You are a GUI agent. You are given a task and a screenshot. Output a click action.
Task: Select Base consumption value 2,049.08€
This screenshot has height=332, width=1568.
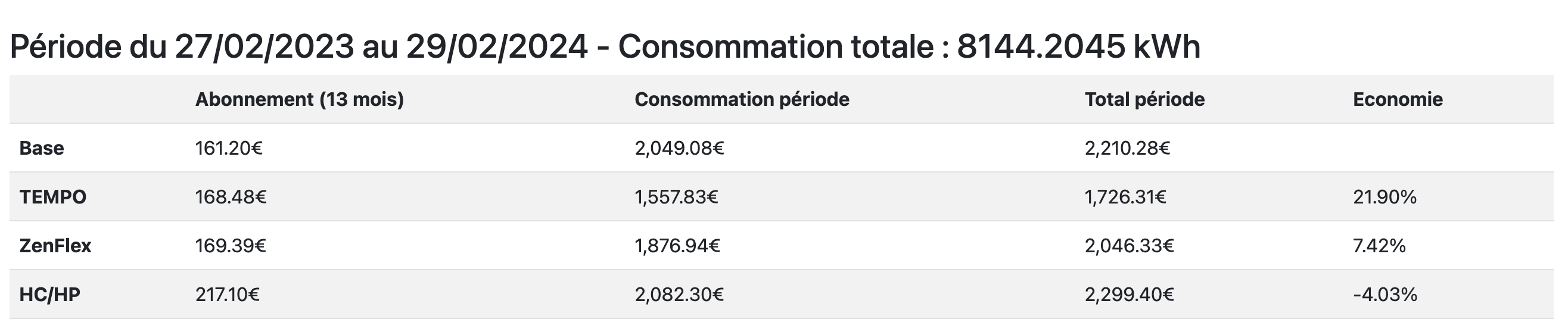(679, 148)
